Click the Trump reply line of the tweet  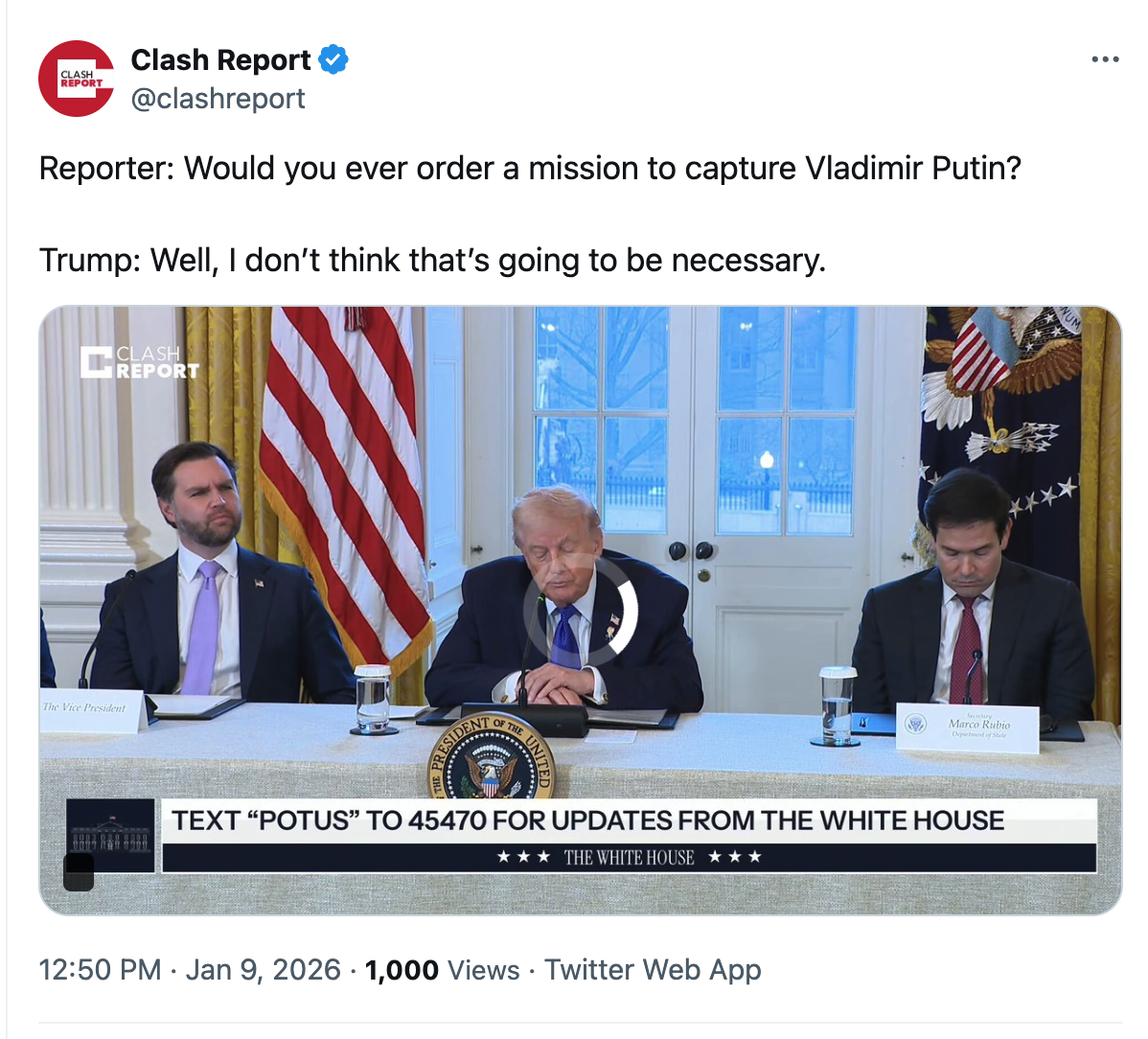tap(432, 260)
